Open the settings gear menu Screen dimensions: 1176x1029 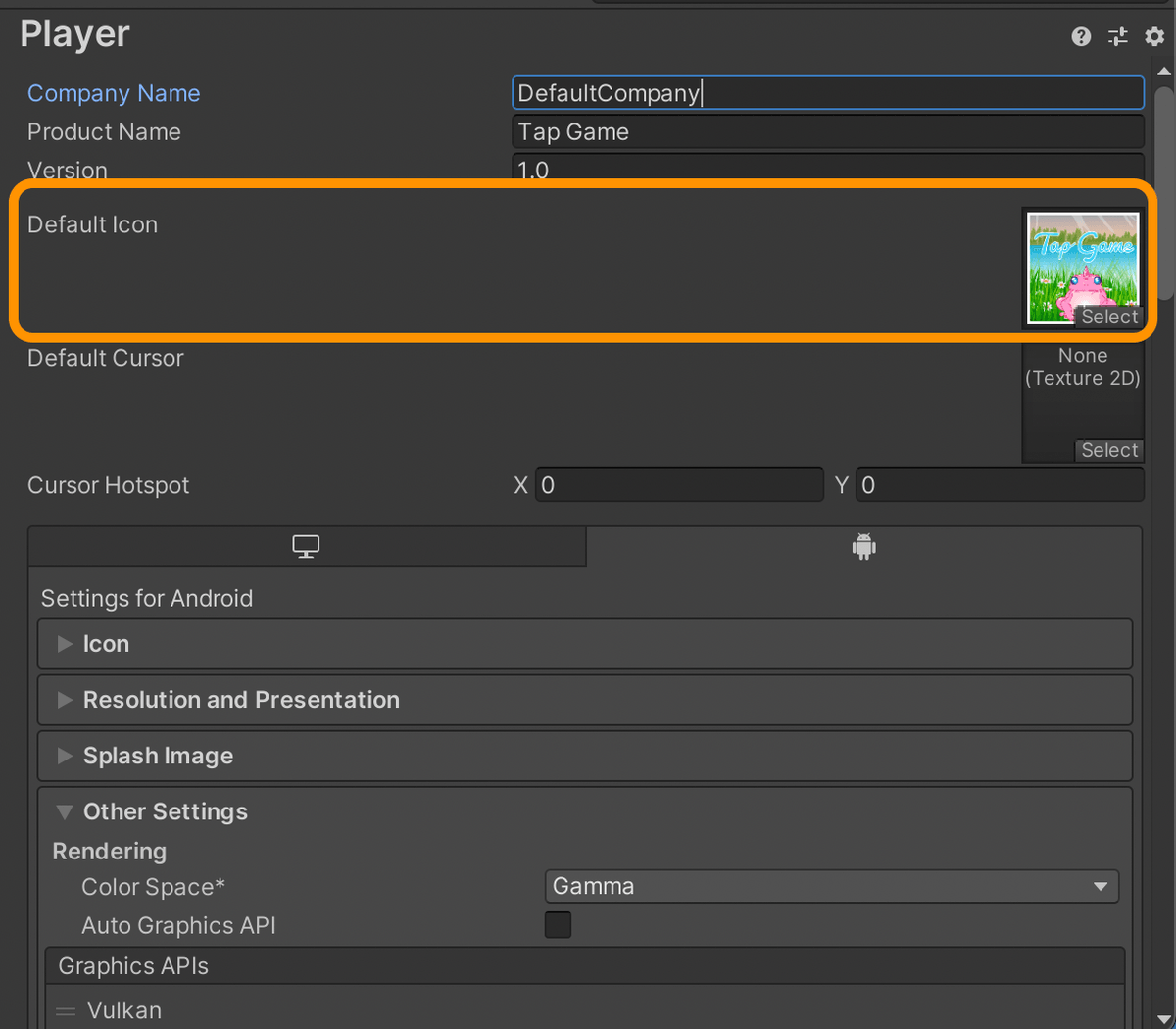coord(1153,36)
